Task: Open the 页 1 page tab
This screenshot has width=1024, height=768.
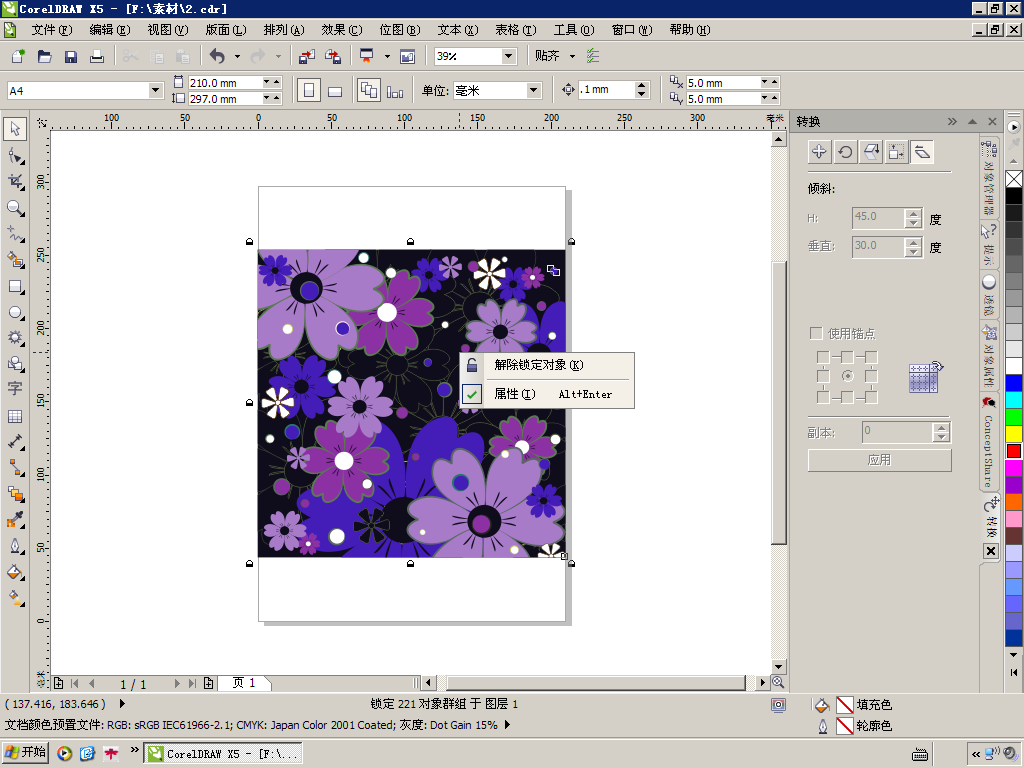Action: pos(244,683)
